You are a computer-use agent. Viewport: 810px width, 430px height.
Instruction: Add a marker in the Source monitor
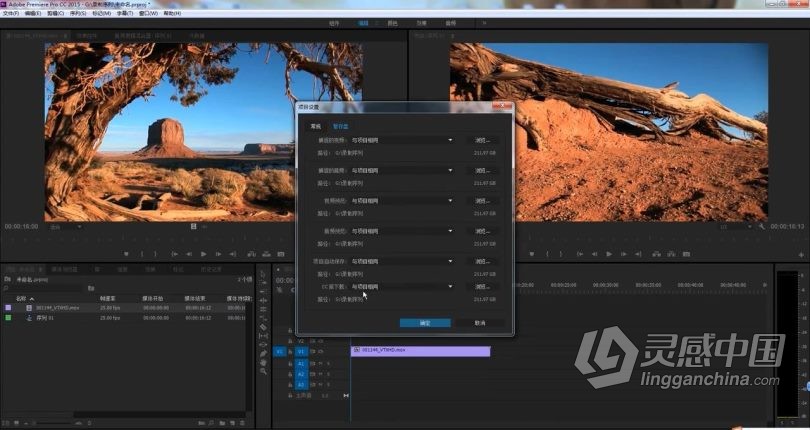coord(126,254)
